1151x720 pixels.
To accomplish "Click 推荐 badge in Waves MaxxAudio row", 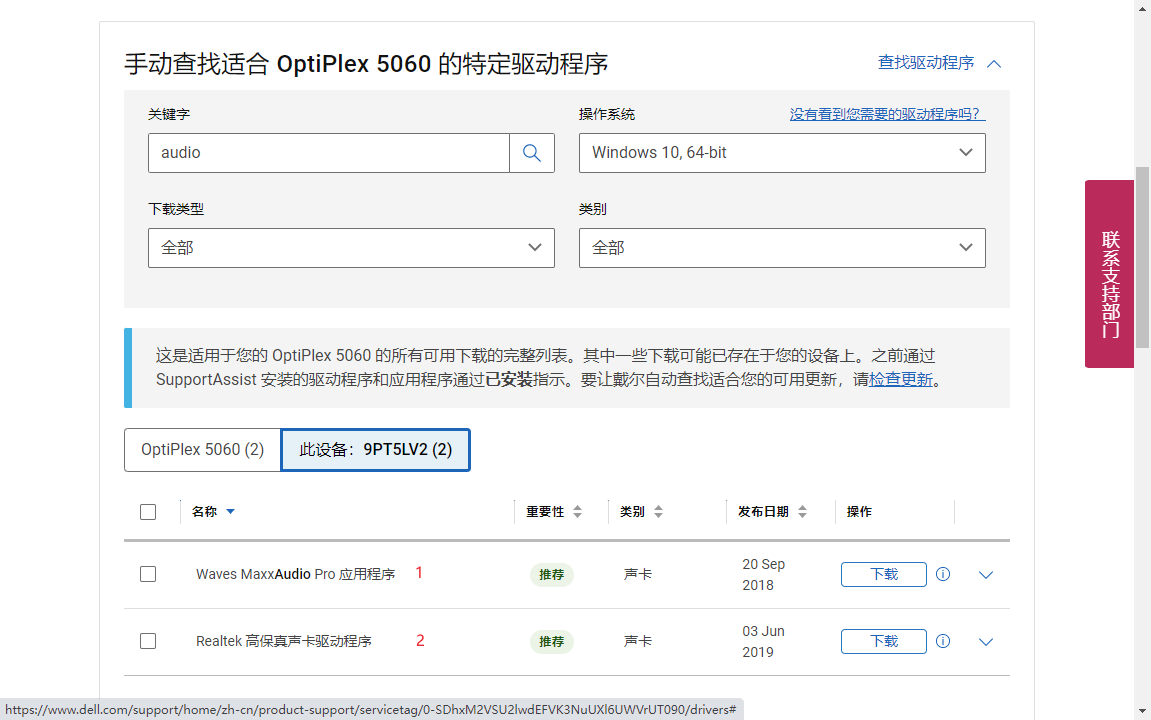I will [x=551, y=574].
